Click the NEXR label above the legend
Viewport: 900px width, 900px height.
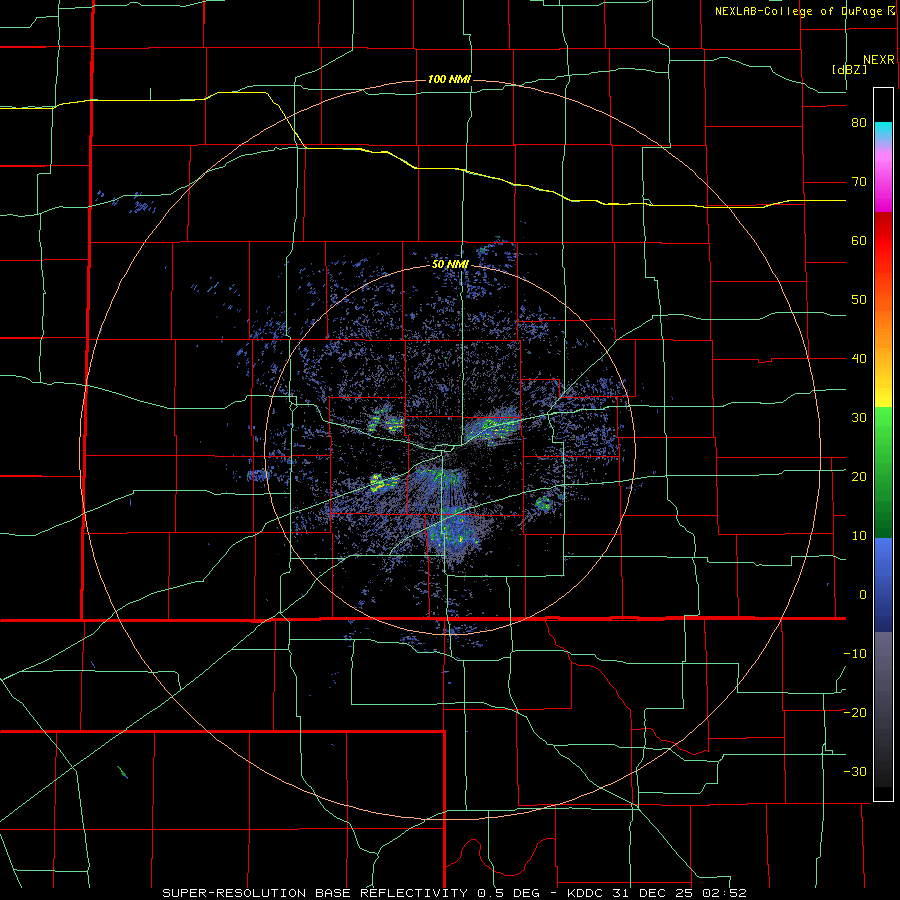879,60
